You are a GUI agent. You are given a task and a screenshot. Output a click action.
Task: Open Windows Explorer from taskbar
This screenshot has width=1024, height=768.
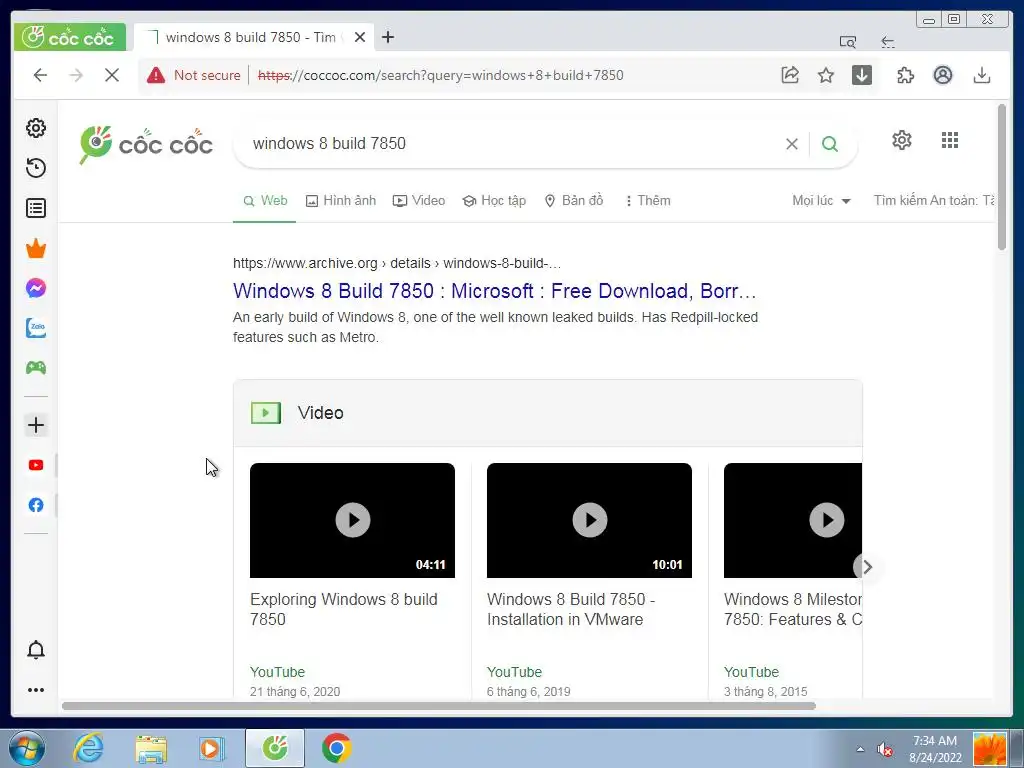152,748
